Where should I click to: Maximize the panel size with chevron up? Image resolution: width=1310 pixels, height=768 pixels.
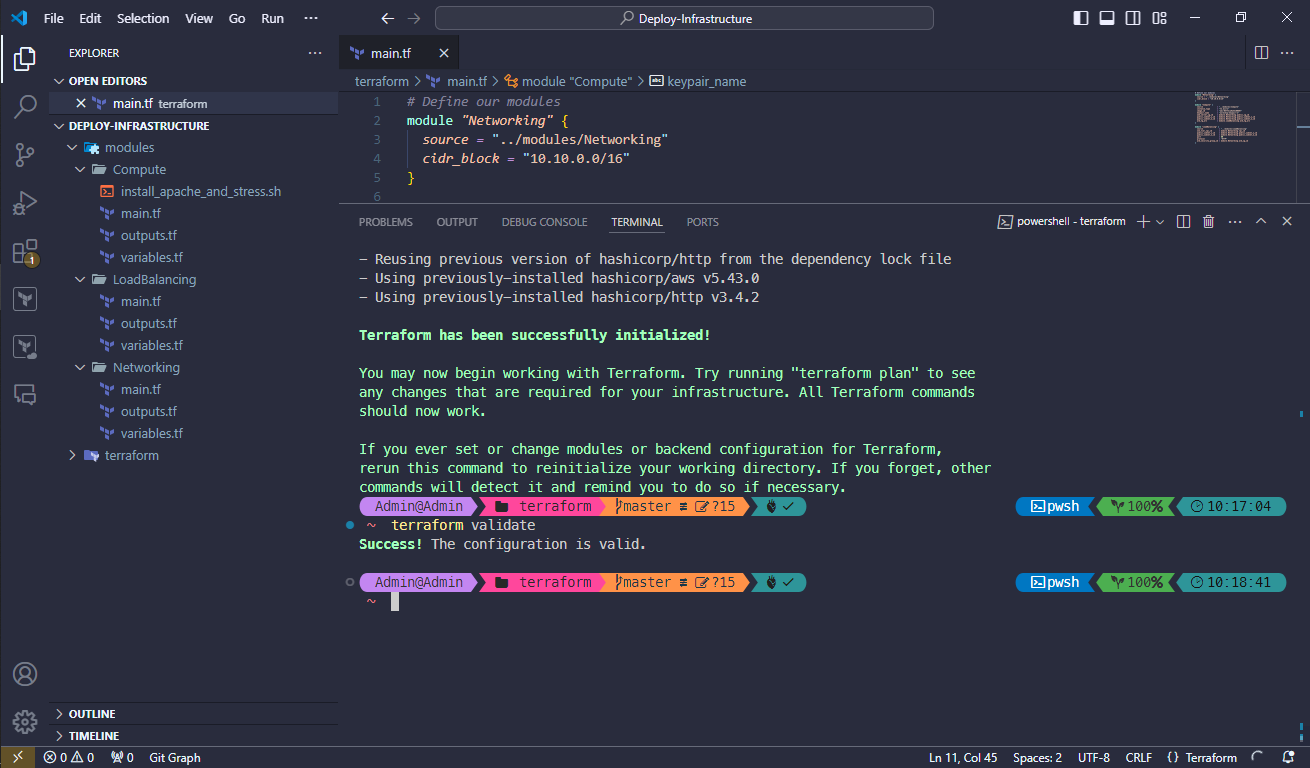click(1261, 221)
